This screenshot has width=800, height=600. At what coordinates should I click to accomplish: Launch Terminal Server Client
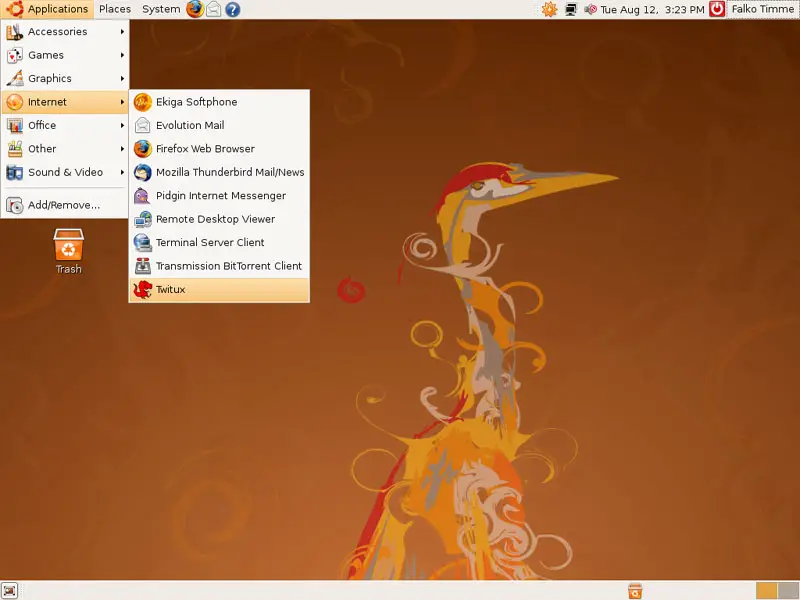coord(219,243)
